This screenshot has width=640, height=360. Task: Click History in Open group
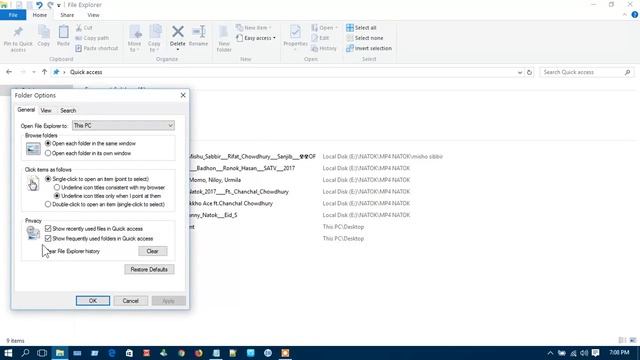pos(324,48)
